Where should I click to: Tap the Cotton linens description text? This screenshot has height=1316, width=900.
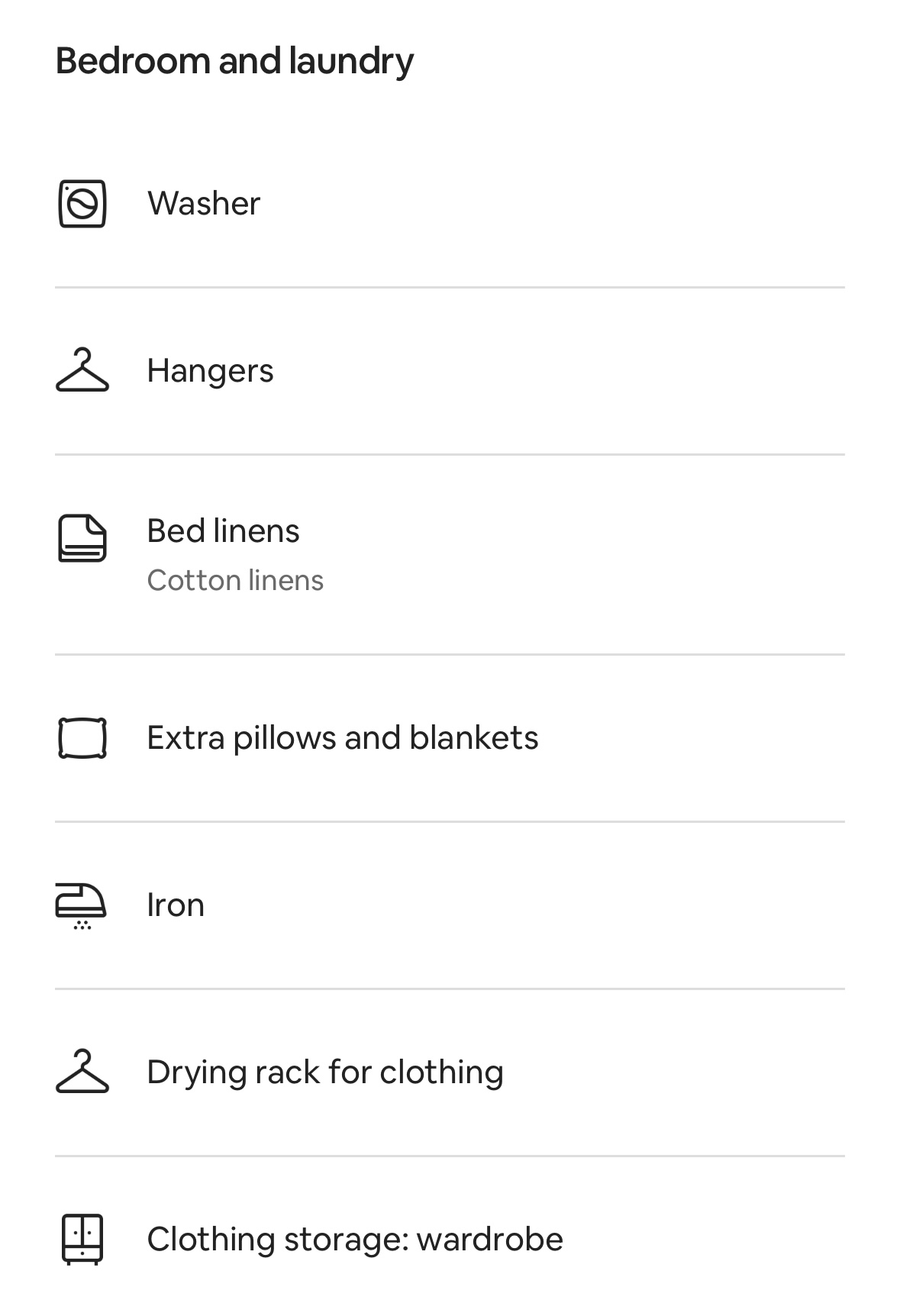(235, 580)
